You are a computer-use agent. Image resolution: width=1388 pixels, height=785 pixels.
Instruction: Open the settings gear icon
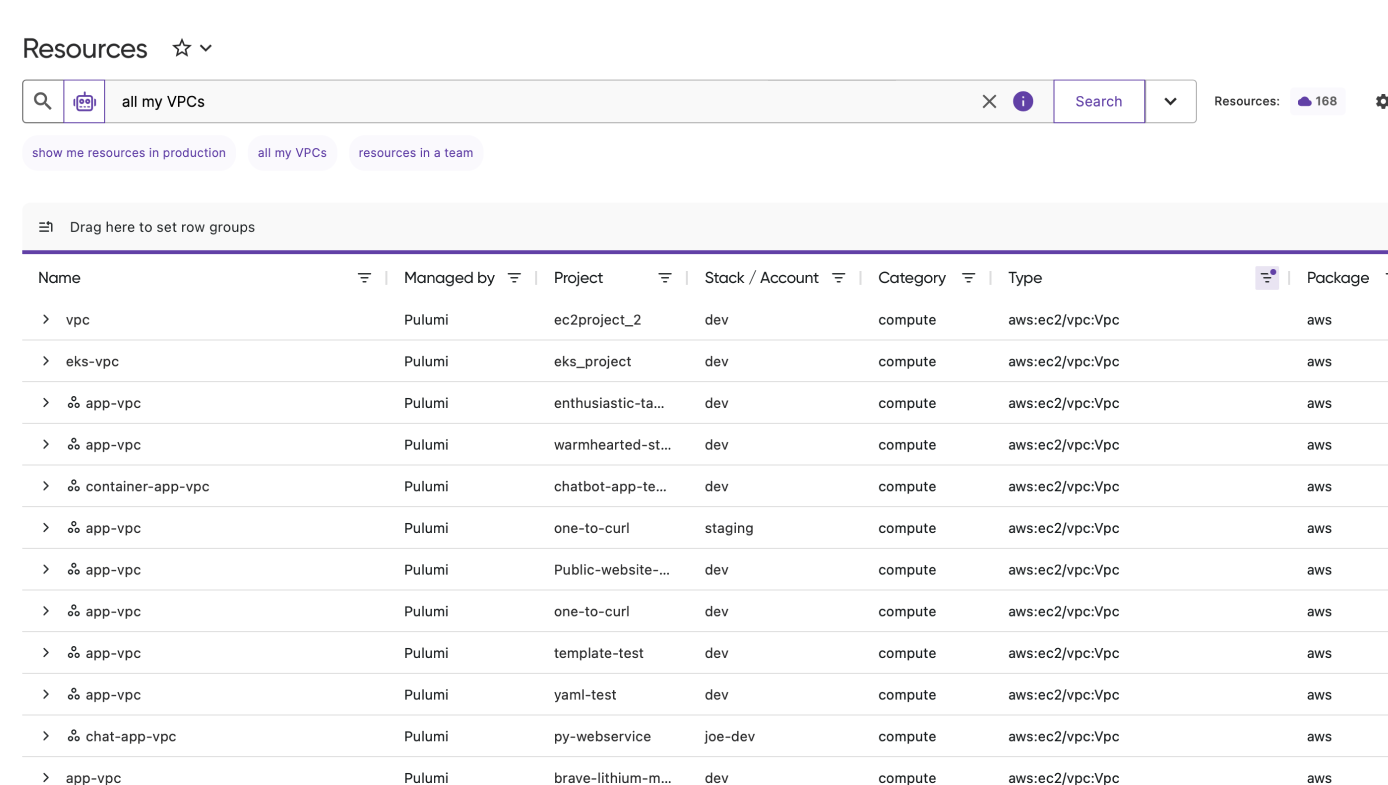(1381, 101)
